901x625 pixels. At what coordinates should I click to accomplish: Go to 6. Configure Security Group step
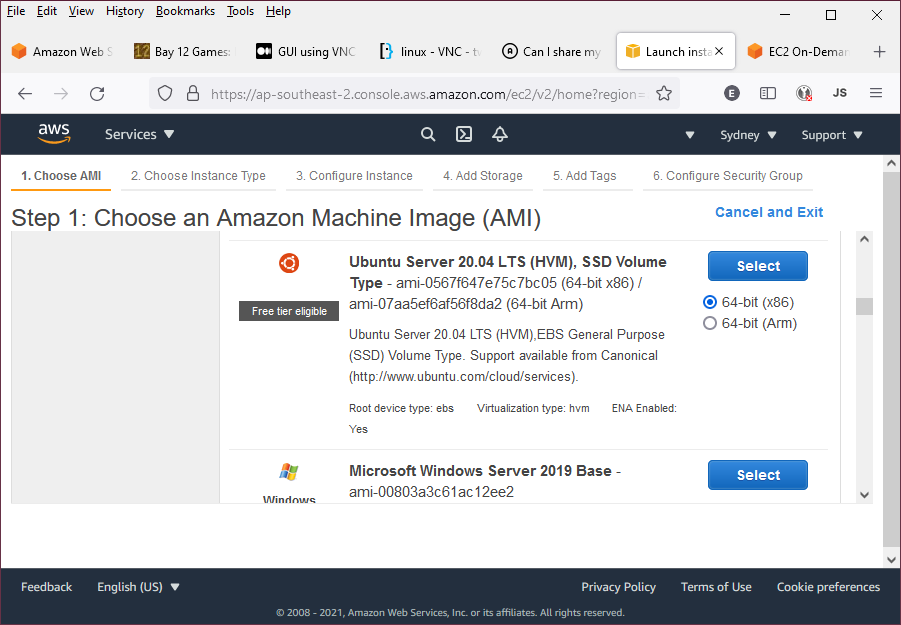click(727, 176)
